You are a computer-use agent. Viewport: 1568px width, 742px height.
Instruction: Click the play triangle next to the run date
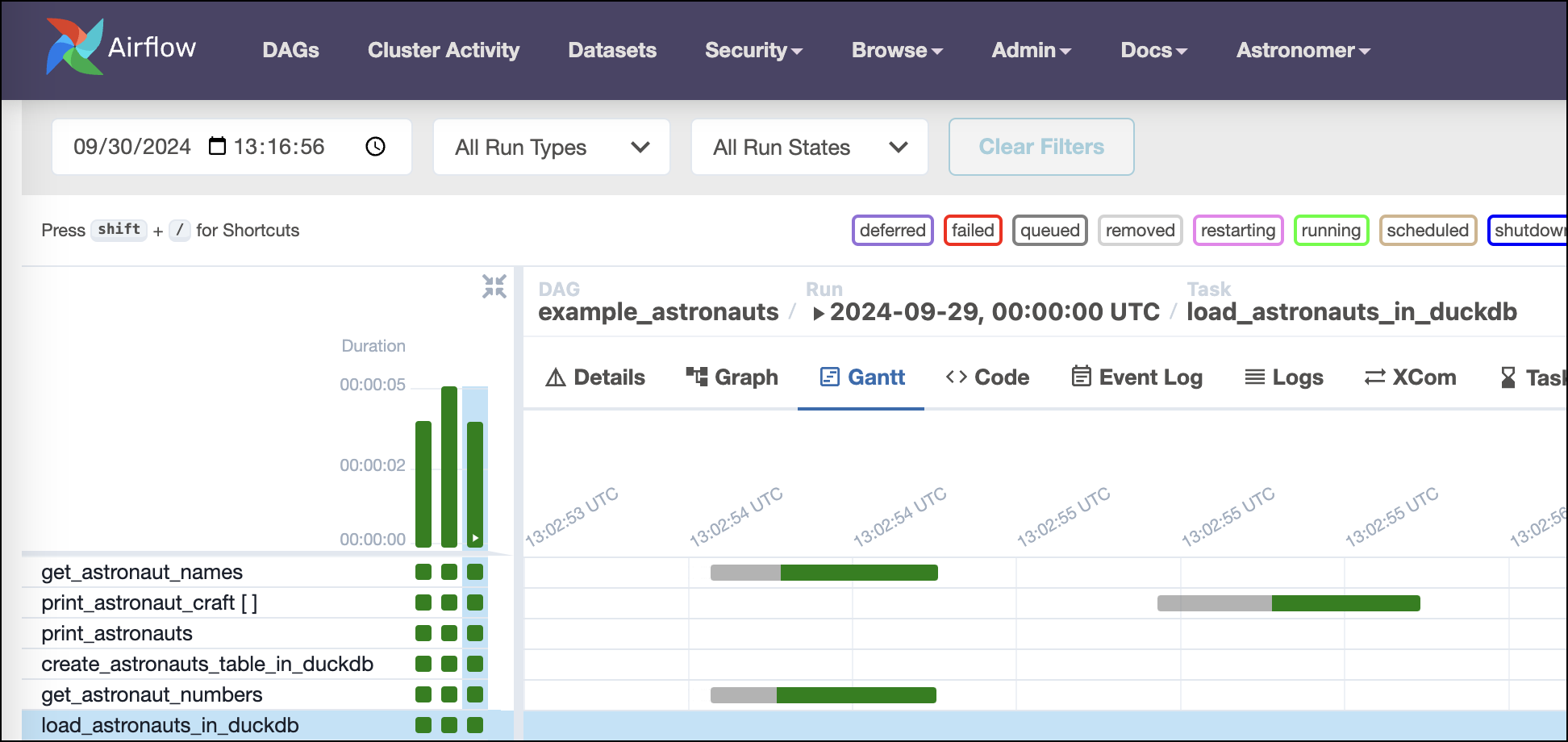coord(819,313)
